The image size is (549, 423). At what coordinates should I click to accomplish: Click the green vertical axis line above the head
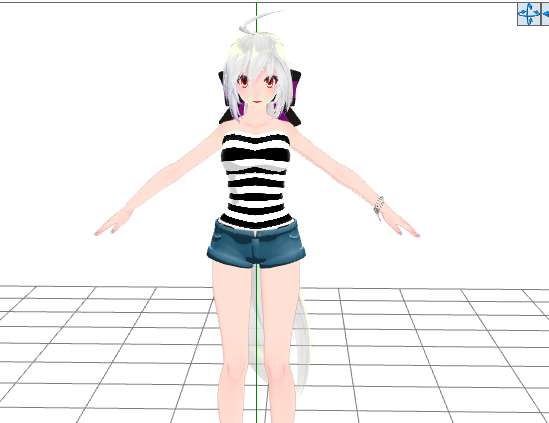[x=256, y=18]
